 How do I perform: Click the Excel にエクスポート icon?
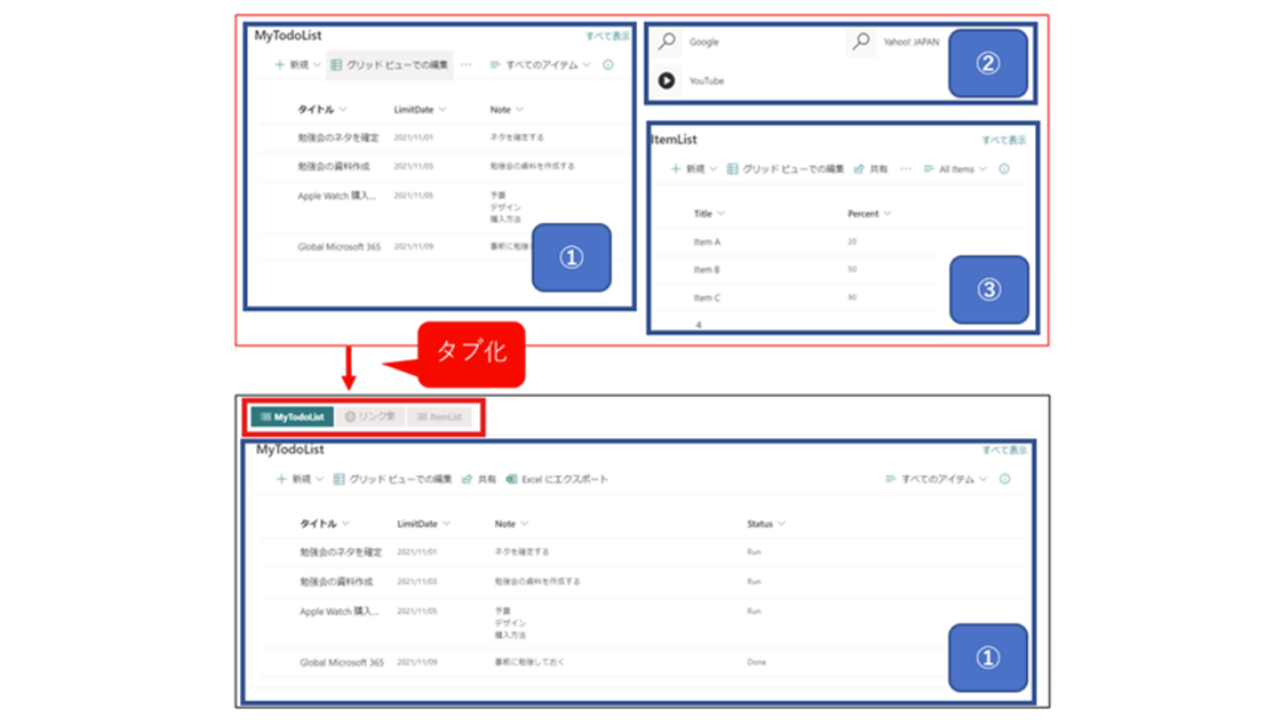pos(512,480)
